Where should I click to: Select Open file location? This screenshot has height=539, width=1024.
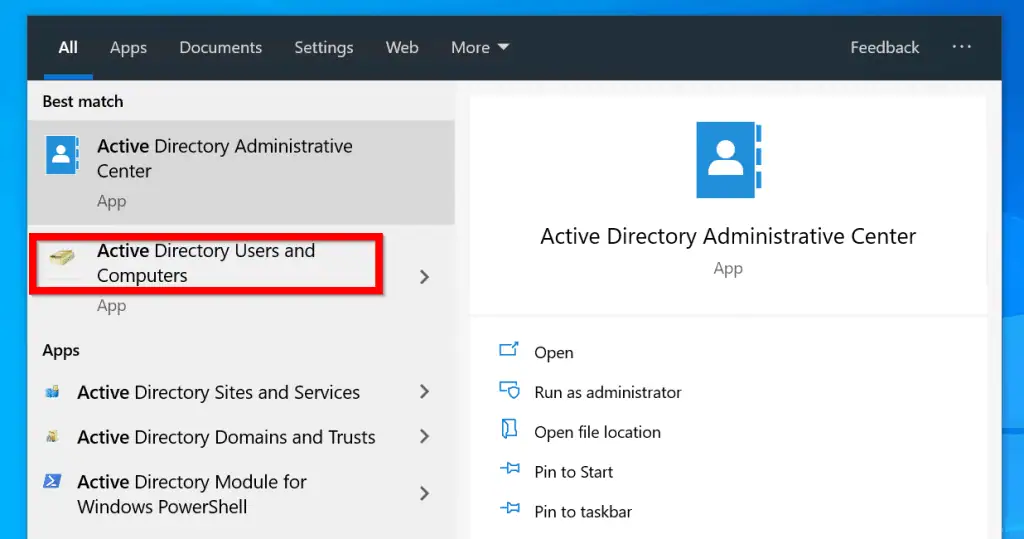pos(597,432)
